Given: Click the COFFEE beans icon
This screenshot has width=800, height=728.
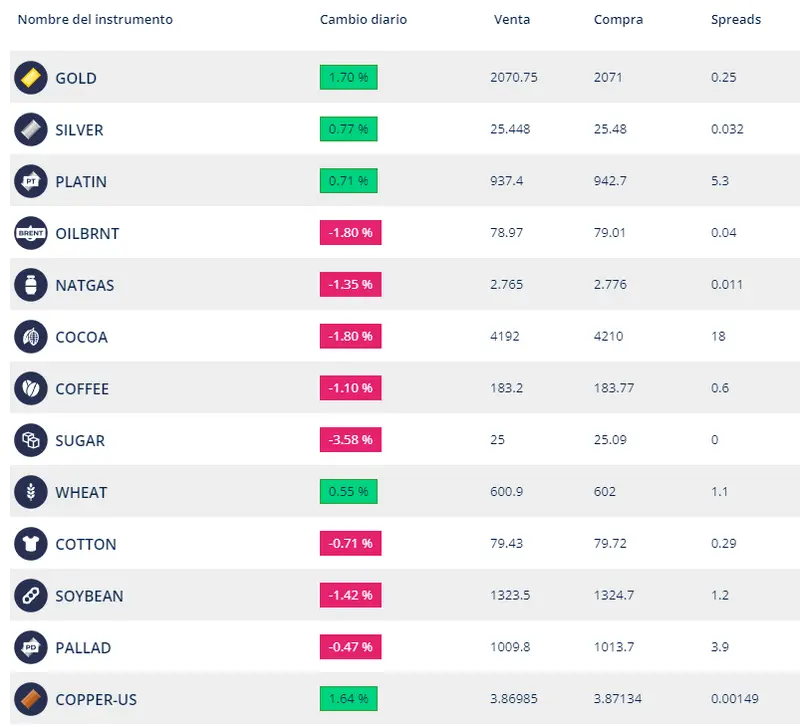Looking at the screenshot, I should tap(31, 389).
